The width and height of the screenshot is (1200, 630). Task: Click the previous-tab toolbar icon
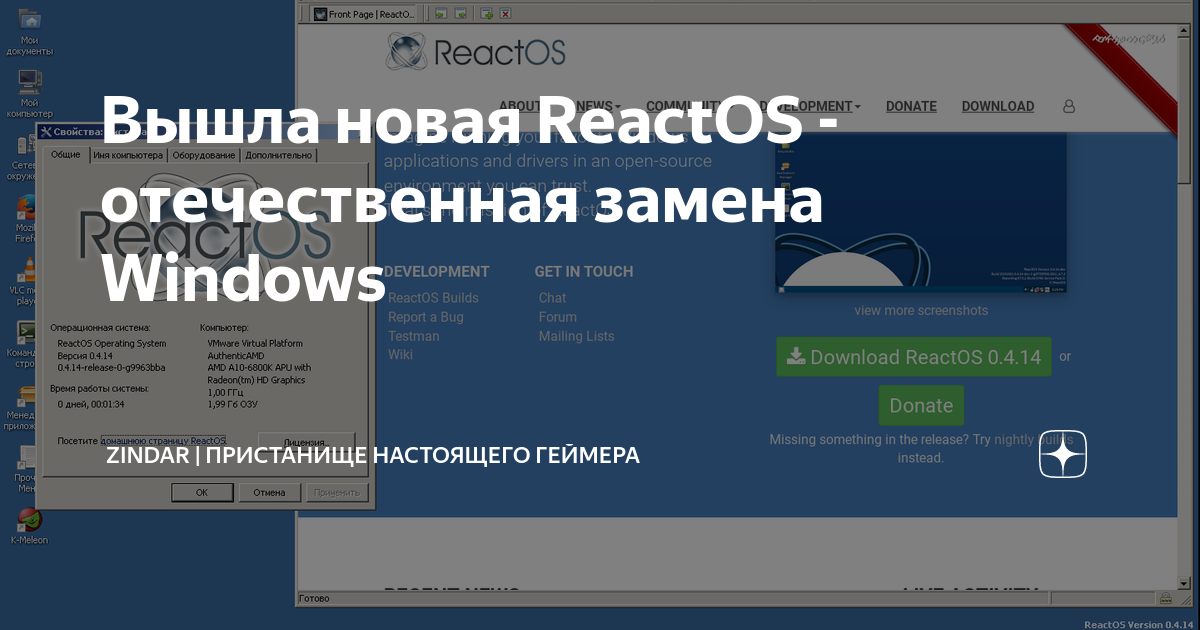440,14
